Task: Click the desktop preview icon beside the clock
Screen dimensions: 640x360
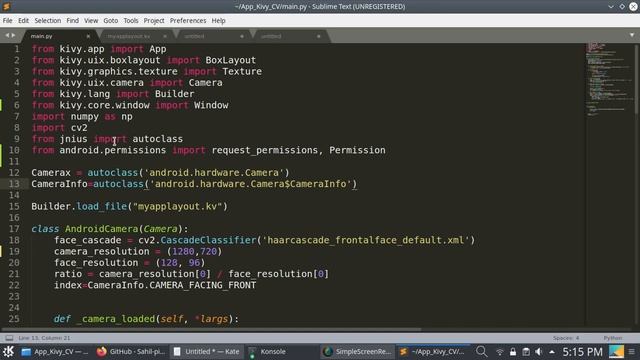Action: 616,351
